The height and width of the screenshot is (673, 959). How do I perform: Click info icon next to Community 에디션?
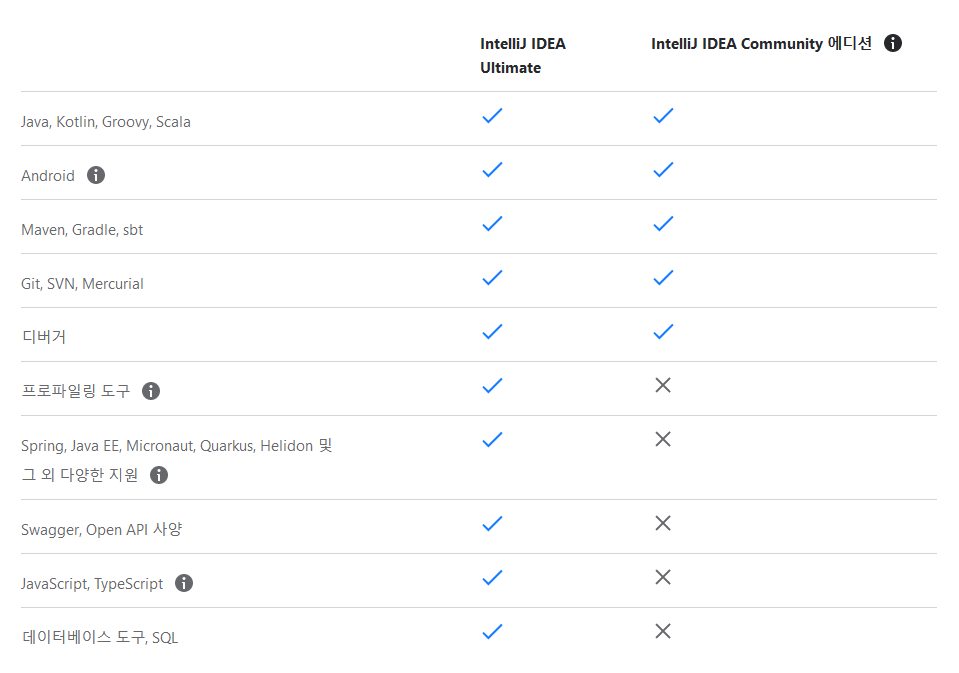(x=893, y=43)
